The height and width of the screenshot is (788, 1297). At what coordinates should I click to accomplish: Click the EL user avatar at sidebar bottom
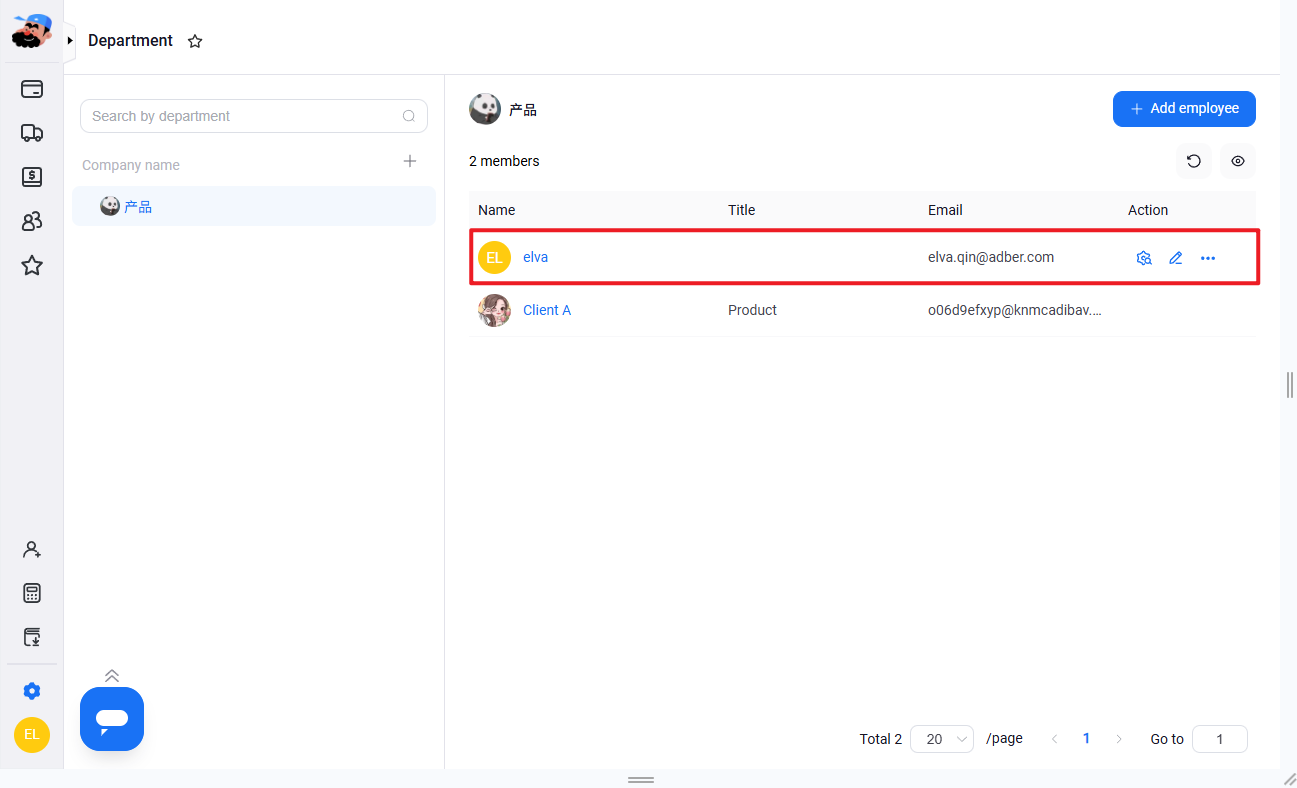coord(32,735)
